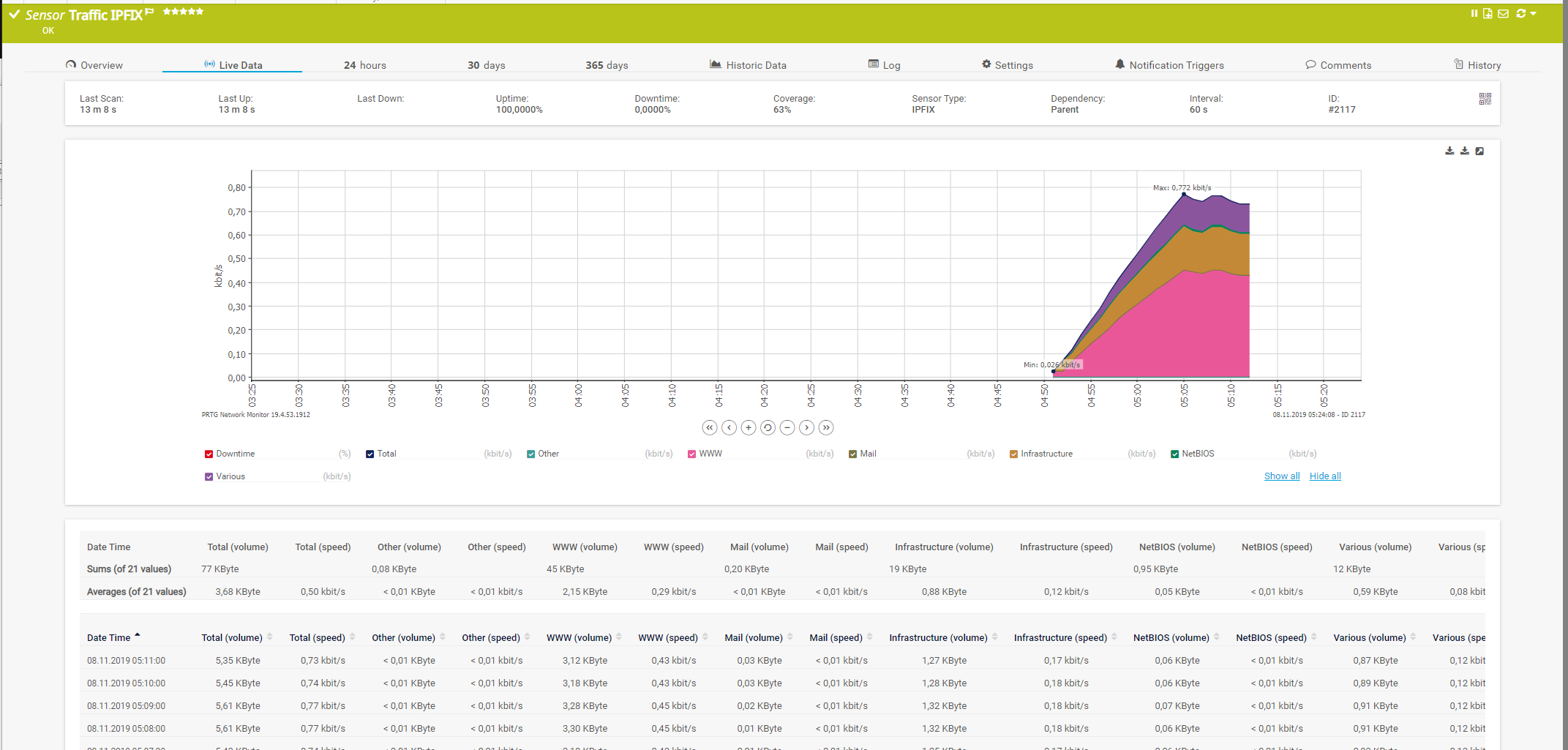The width and height of the screenshot is (1568, 750).
Task: Click the Hide all link
Action: coord(1324,476)
